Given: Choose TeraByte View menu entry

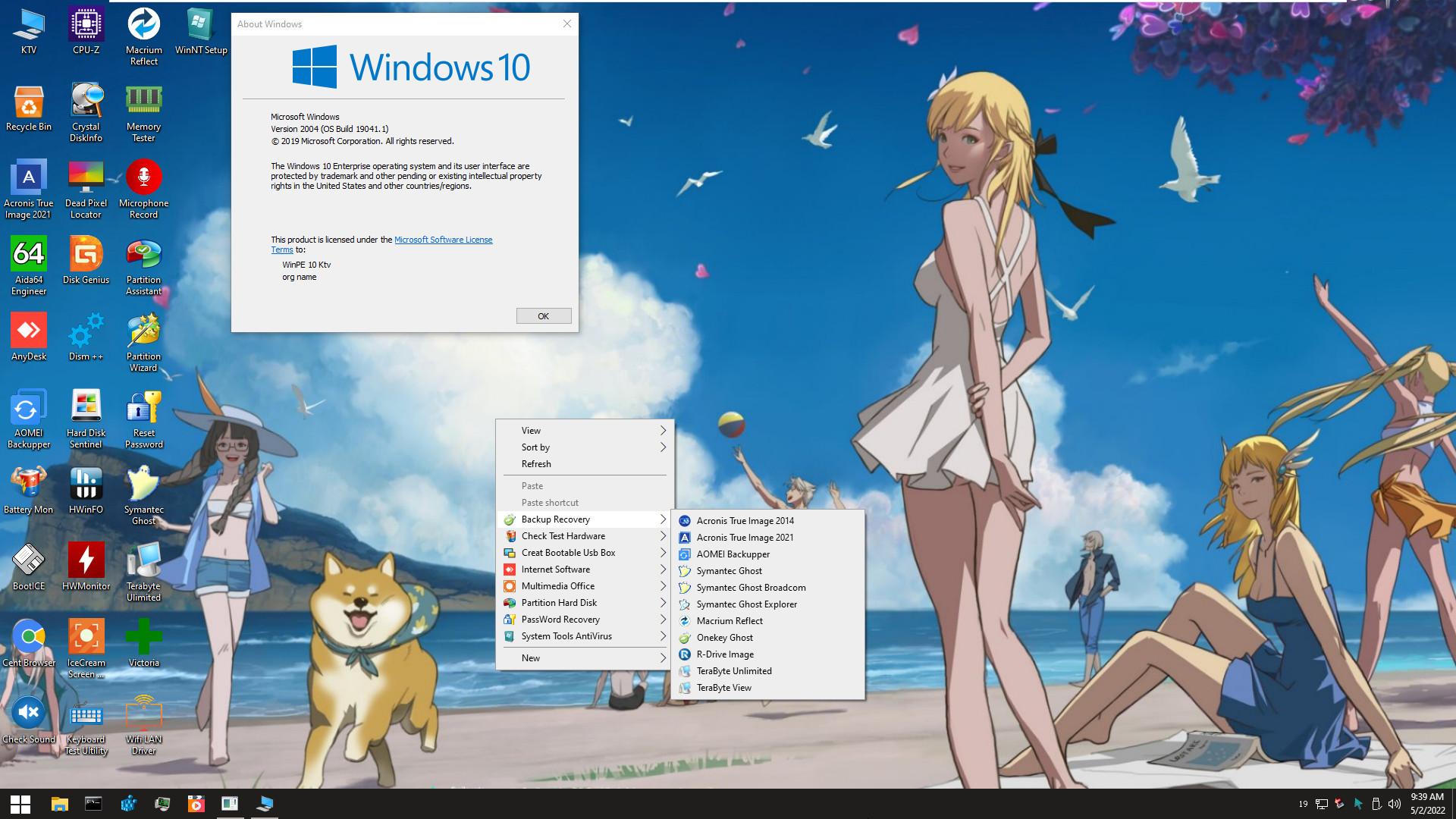Looking at the screenshot, I should [x=768, y=688].
